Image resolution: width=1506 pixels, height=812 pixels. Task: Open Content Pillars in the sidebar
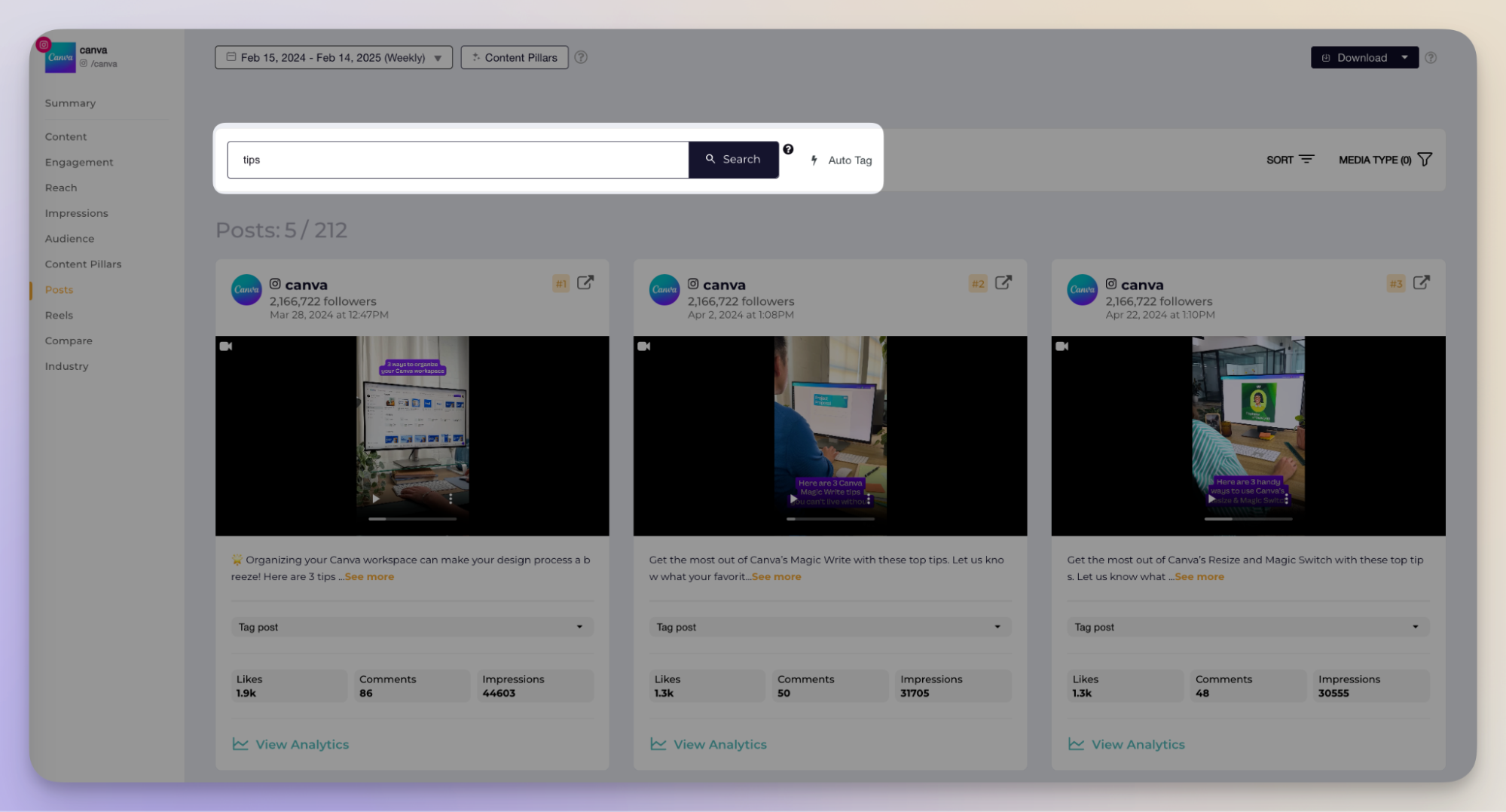pyautogui.click(x=83, y=264)
